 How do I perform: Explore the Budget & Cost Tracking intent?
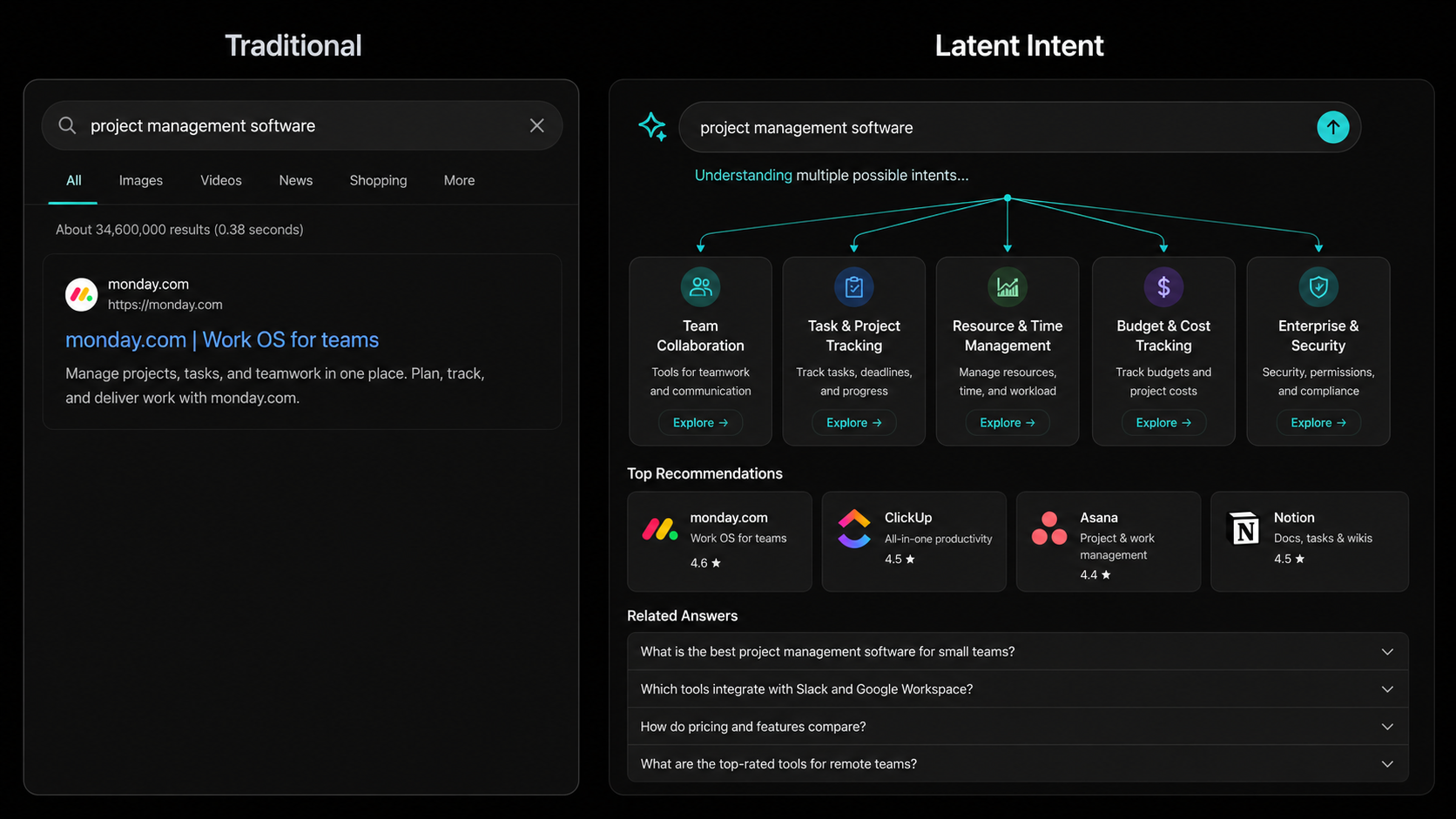pos(1163,422)
